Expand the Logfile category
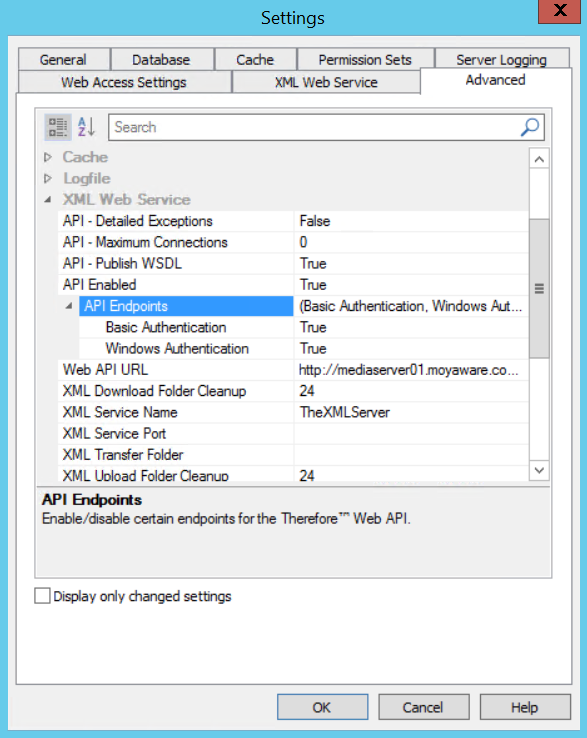Viewport: 587px width, 738px height. (x=48, y=178)
